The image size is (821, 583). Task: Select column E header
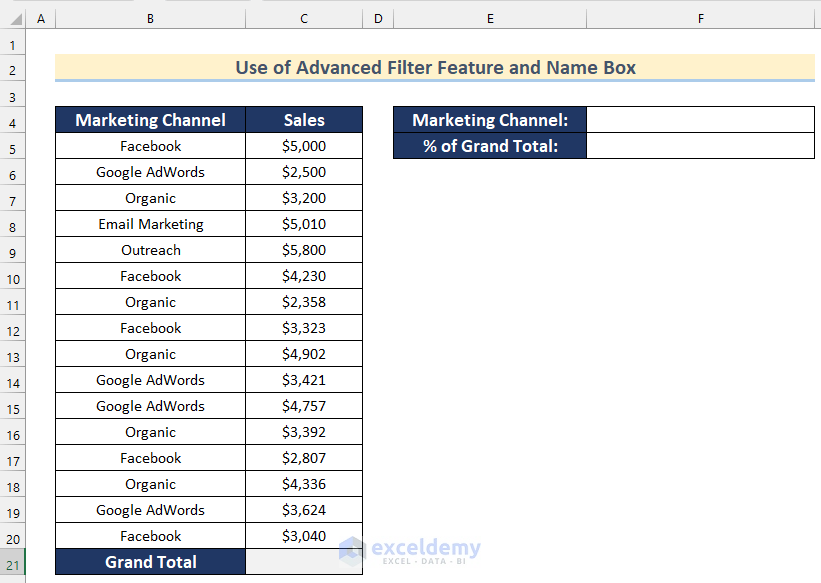tap(490, 19)
